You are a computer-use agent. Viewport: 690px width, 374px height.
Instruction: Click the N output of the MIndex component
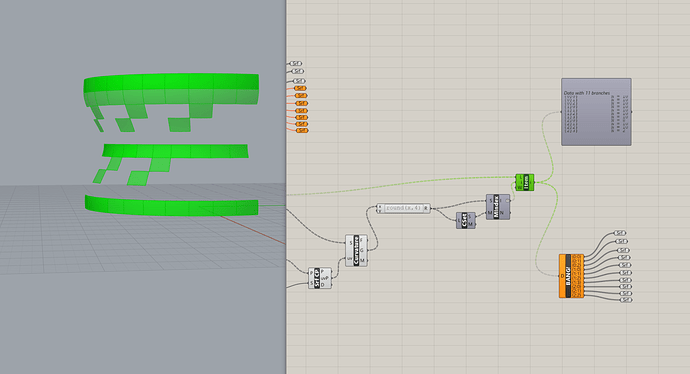[502, 213]
